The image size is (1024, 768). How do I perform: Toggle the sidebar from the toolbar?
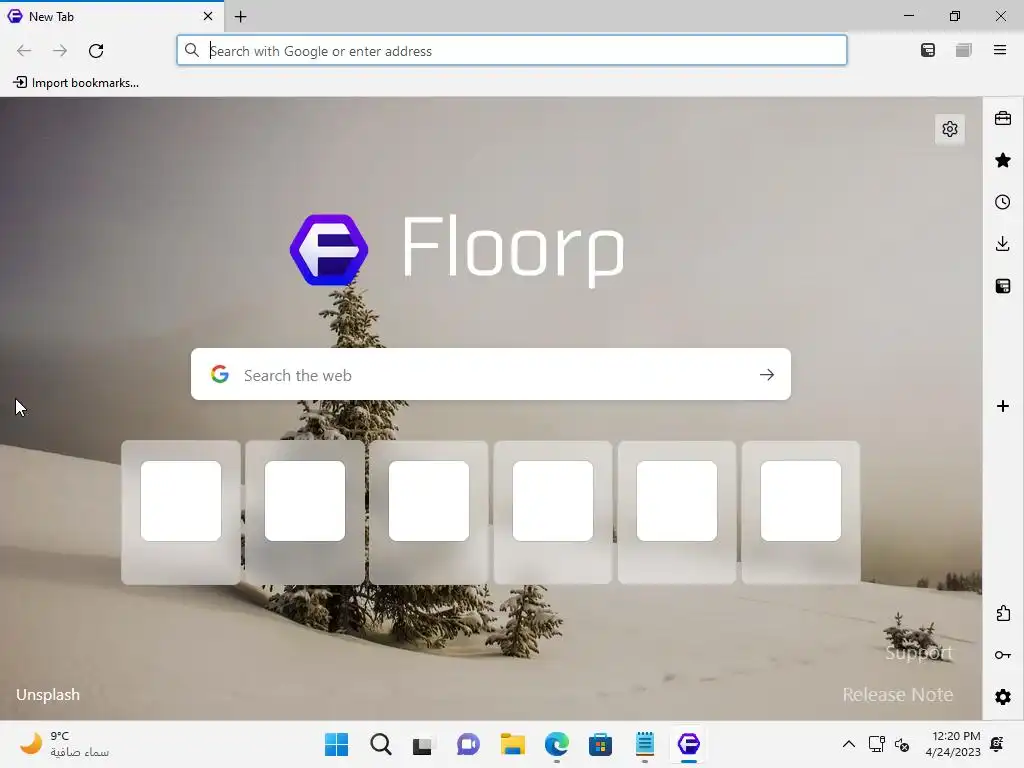[x=928, y=50]
